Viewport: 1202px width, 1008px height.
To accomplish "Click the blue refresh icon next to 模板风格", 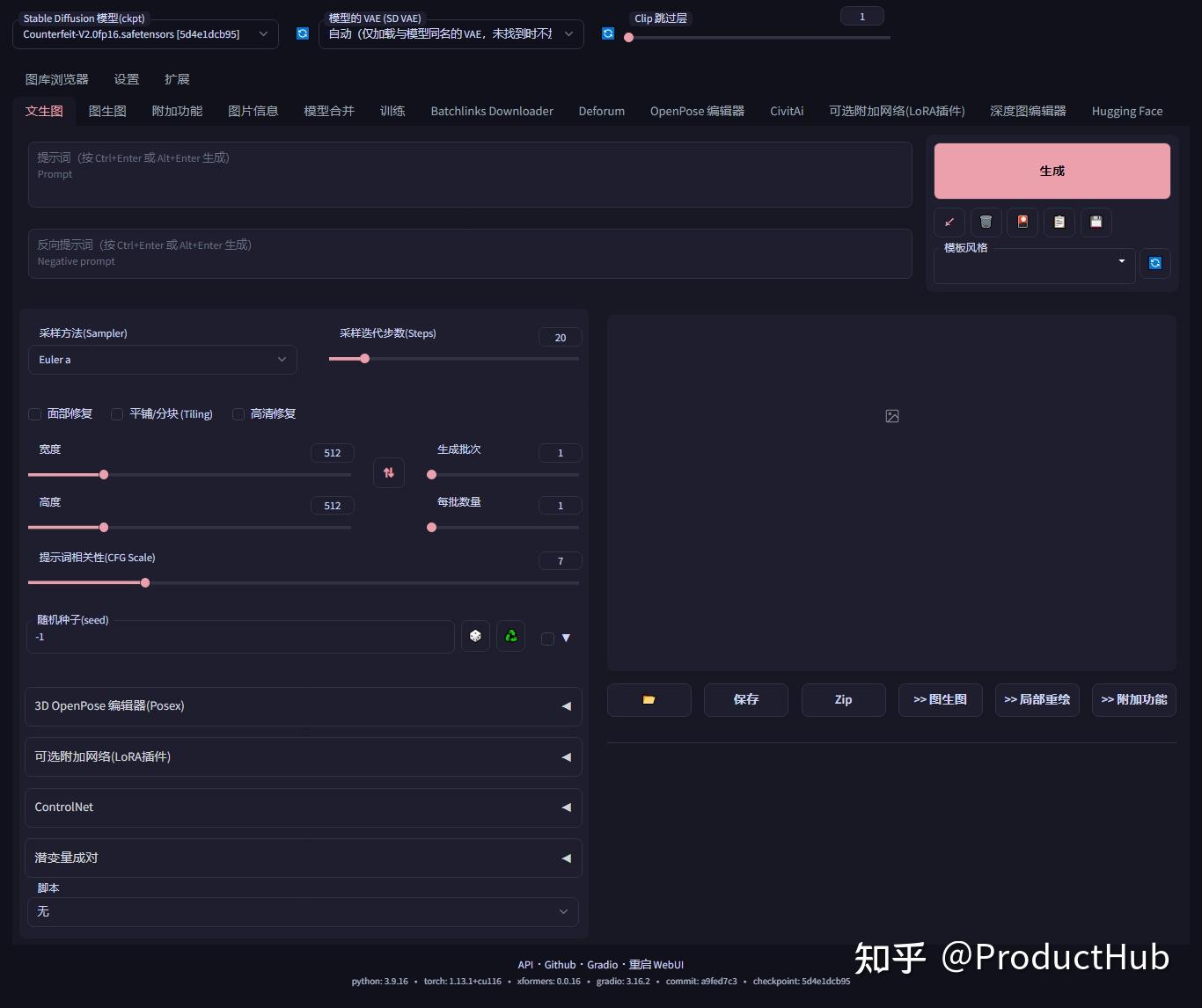I will pos(1154,262).
